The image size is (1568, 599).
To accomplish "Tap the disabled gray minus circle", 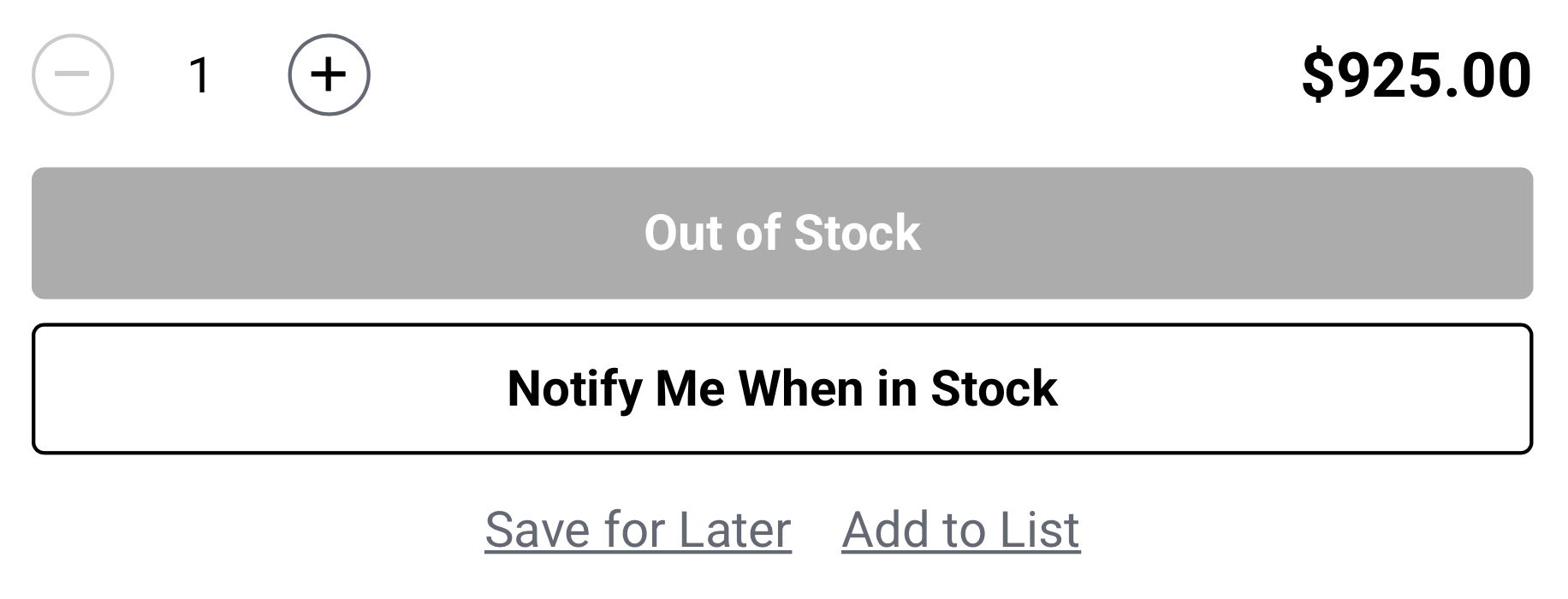I will (73, 75).
